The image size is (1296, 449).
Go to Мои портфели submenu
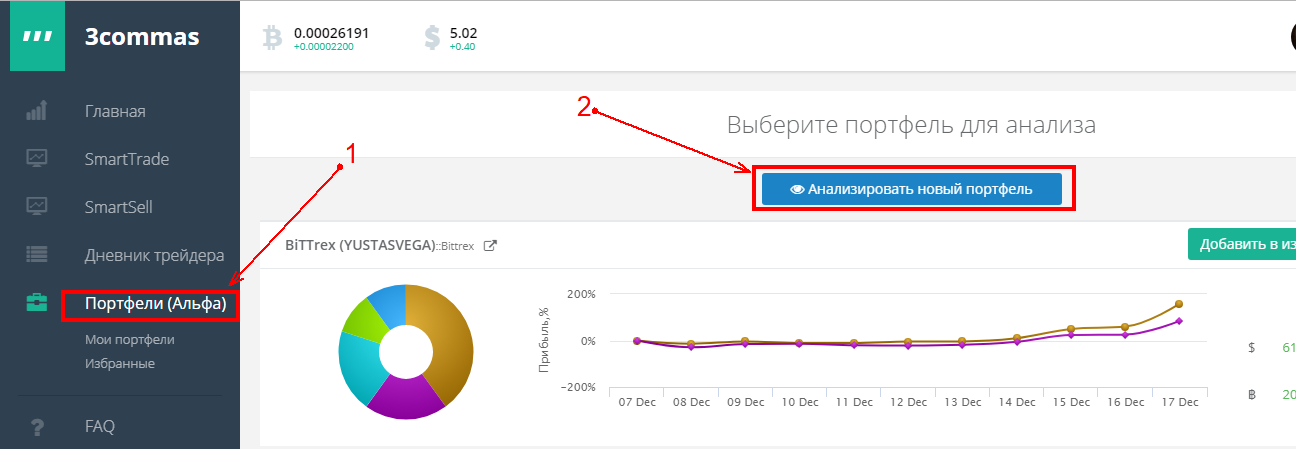coord(130,340)
